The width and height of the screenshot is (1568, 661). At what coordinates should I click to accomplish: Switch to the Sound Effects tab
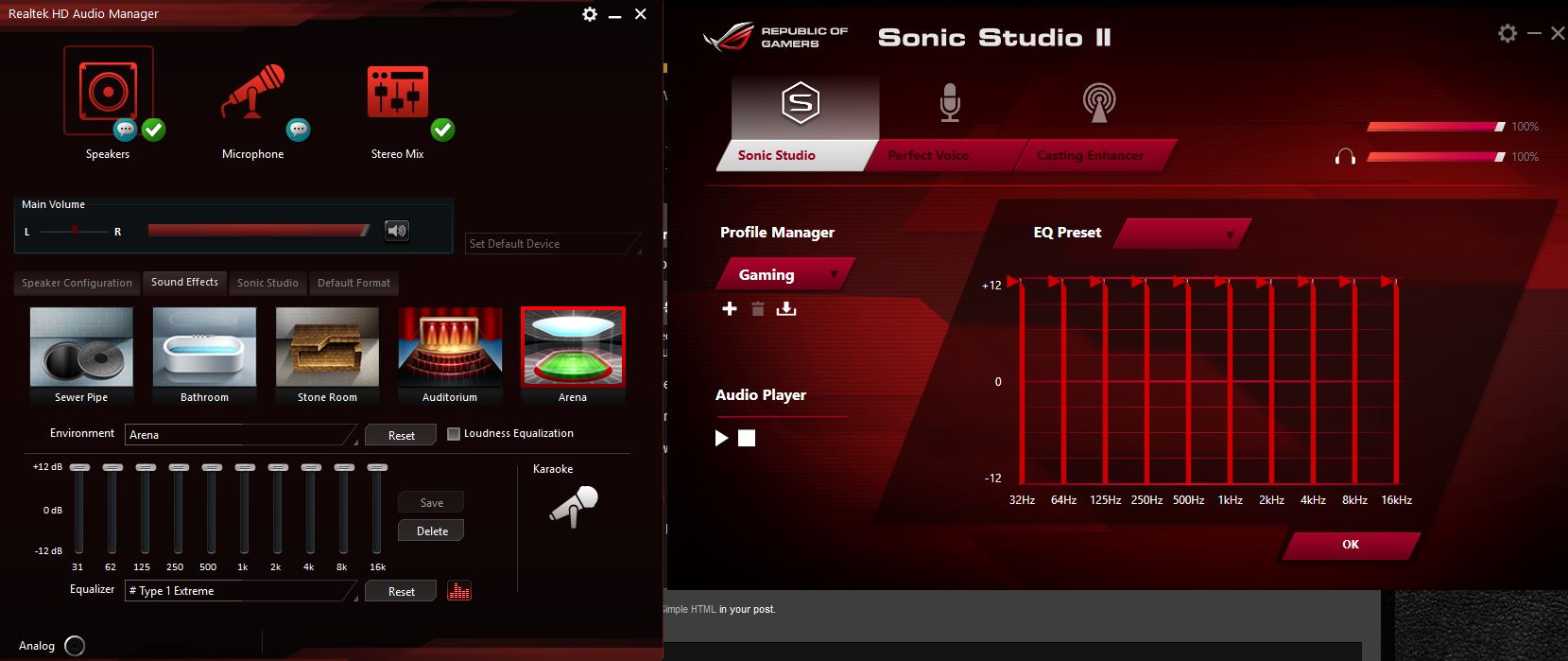pyautogui.click(x=184, y=283)
